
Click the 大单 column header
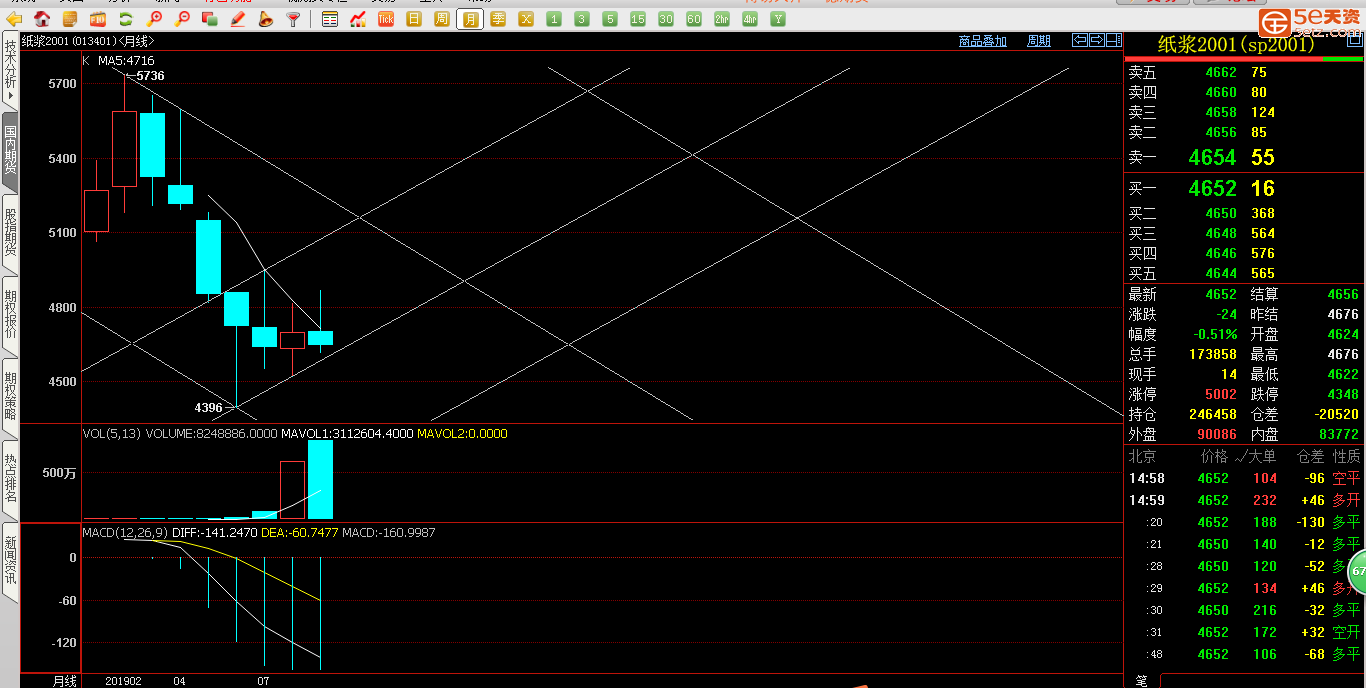point(1263,456)
